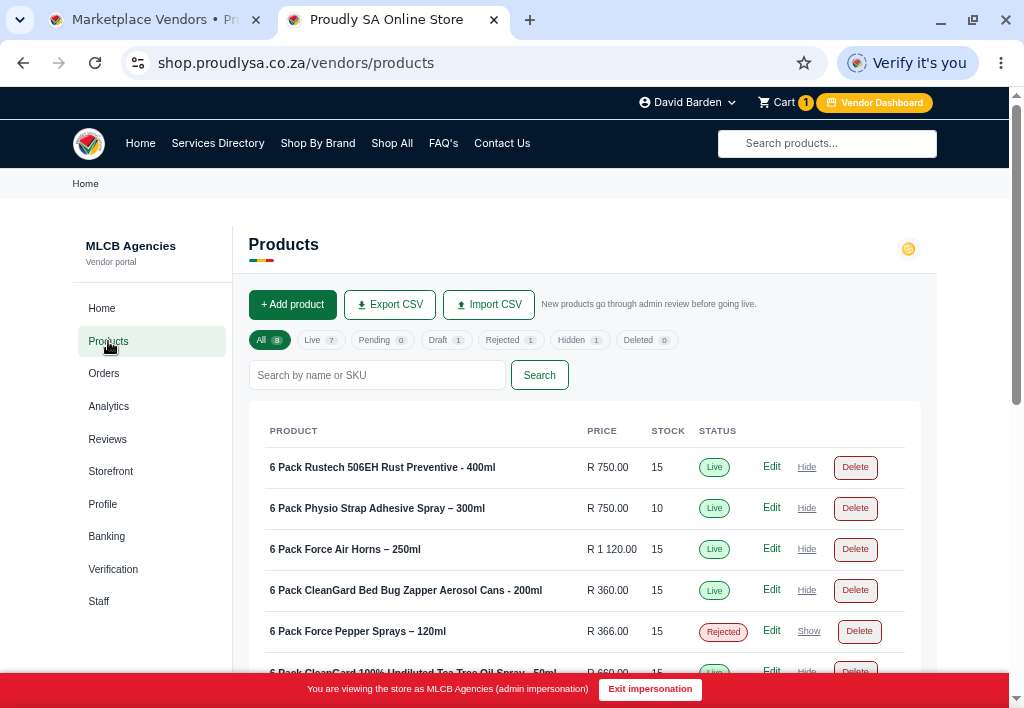Image resolution: width=1024 pixels, height=708 pixels.
Task: Select Products in vendor sidebar
Action: tap(152, 342)
